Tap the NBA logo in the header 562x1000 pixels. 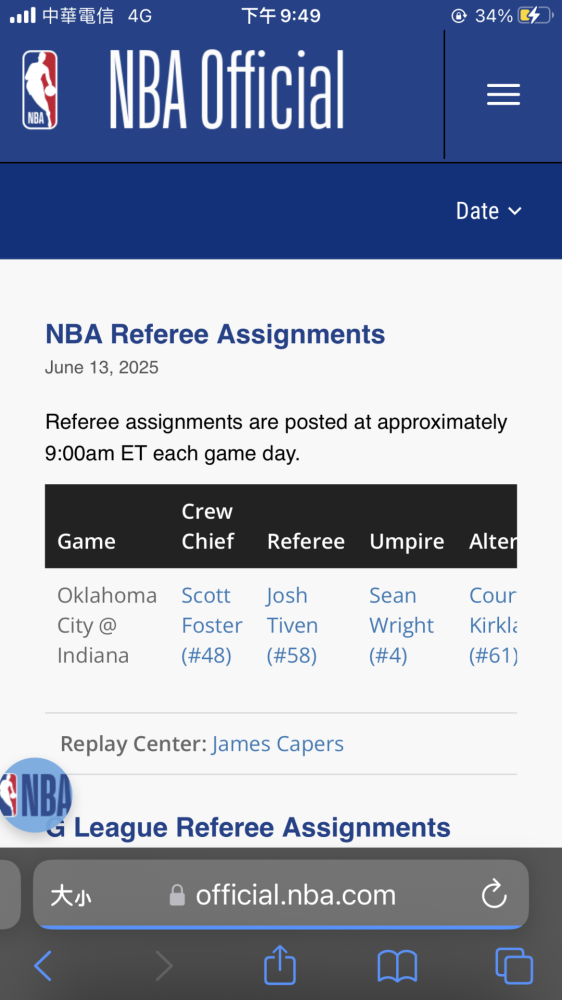40,91
